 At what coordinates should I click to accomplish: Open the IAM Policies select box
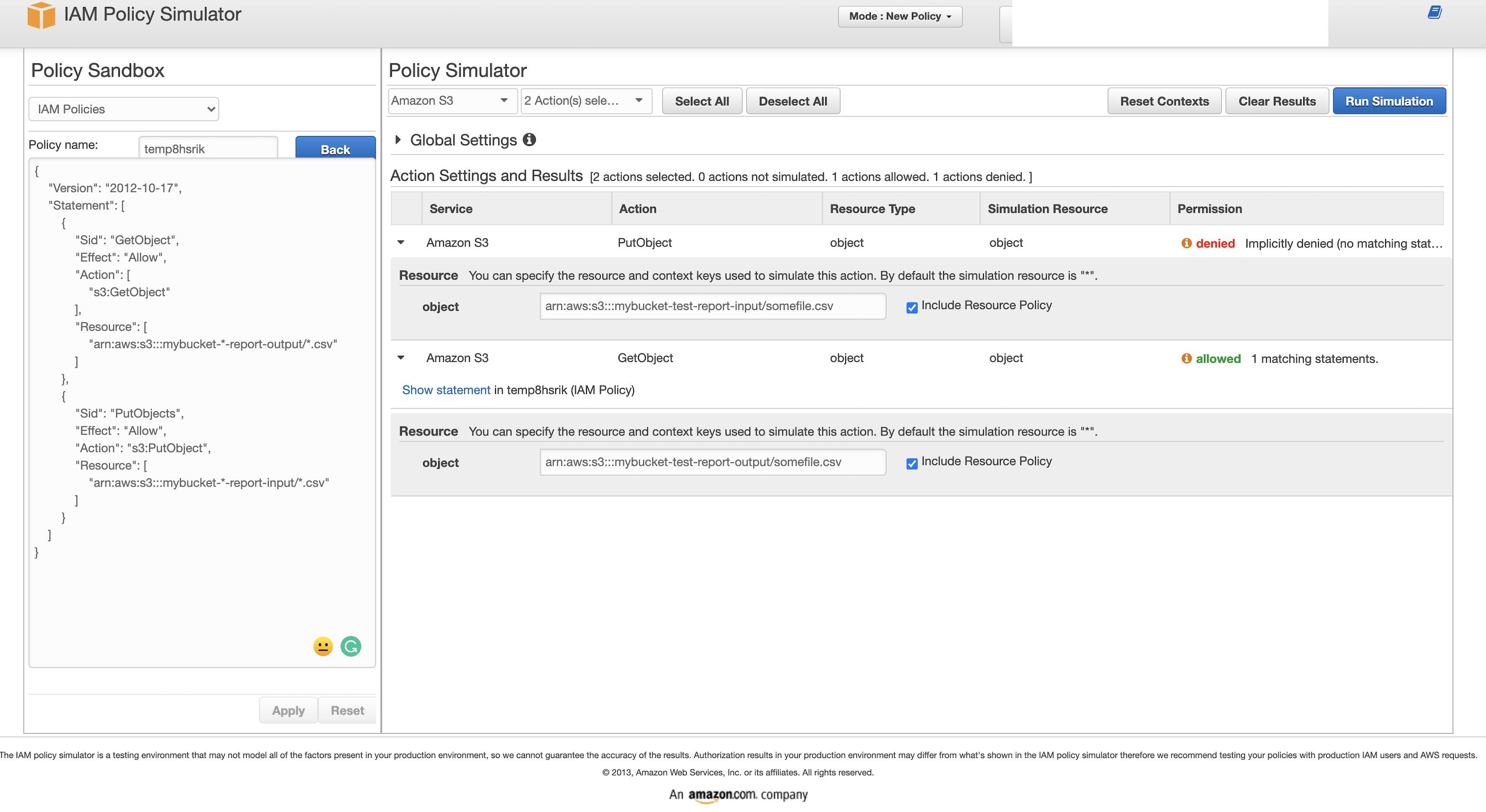[x=124, y=109]
